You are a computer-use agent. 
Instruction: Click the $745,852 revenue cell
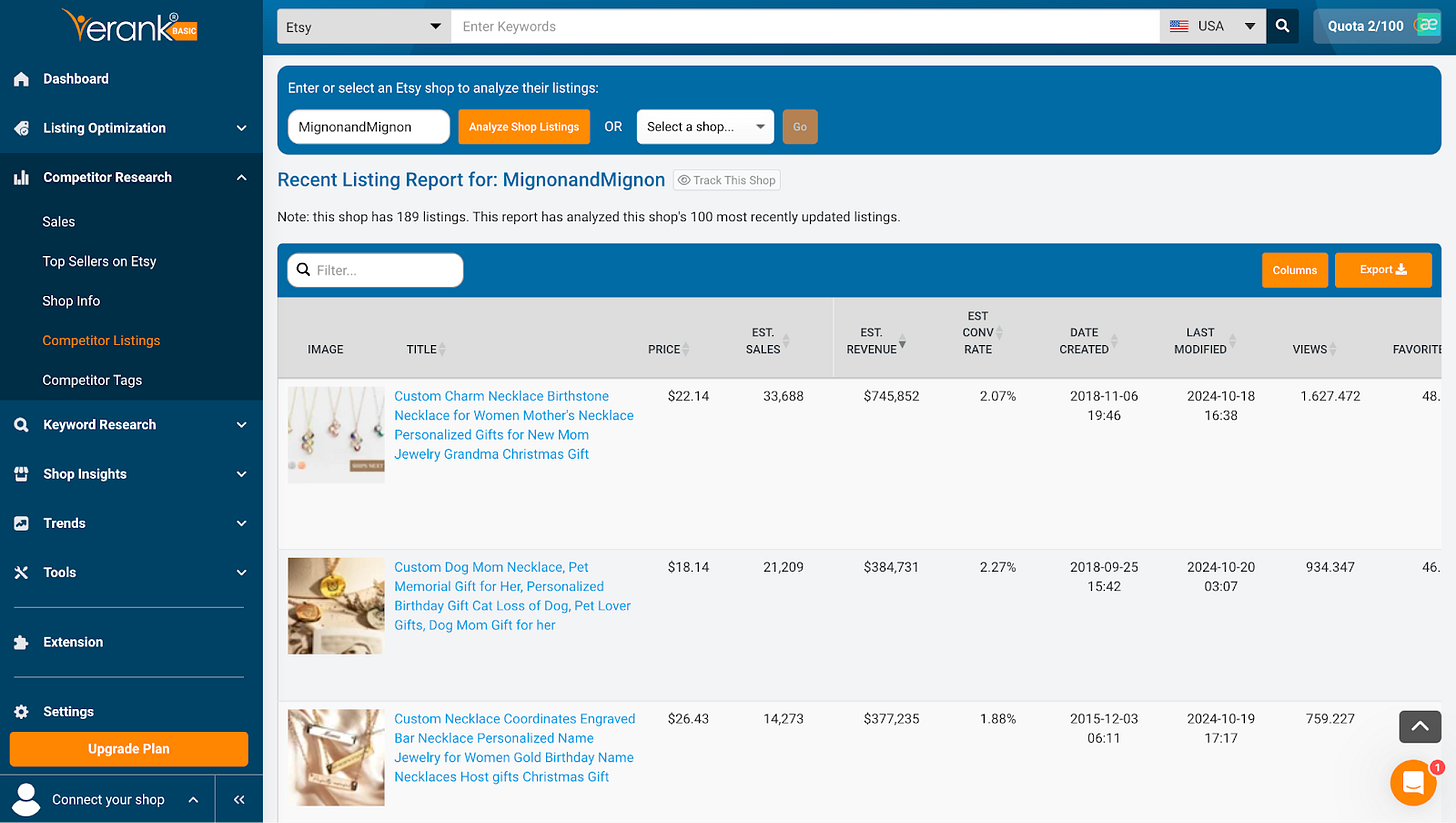click(x=891, y=396)
